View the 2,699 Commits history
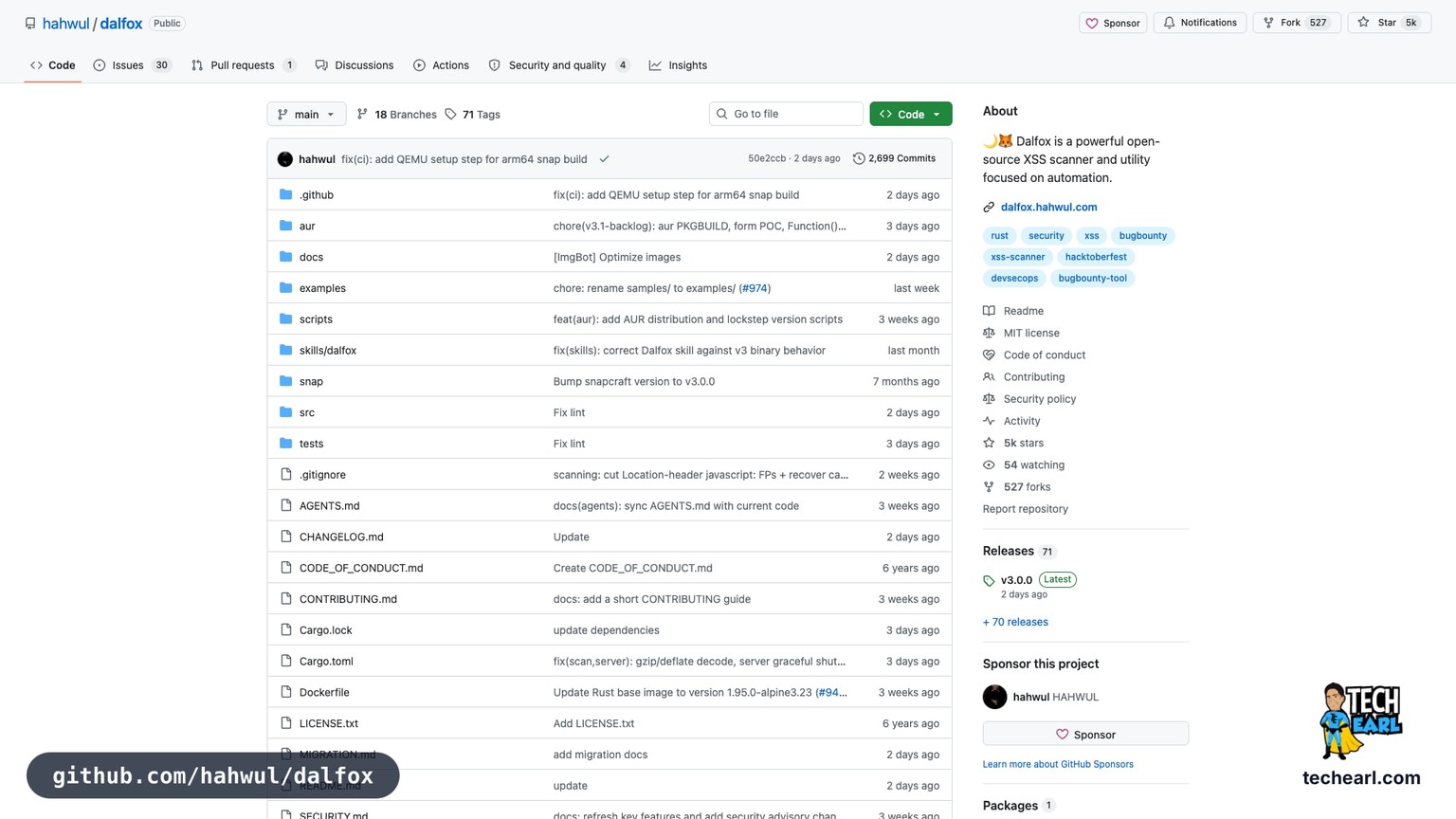The width and height of the screenshot is (1456, 819). tap(894, 158)
